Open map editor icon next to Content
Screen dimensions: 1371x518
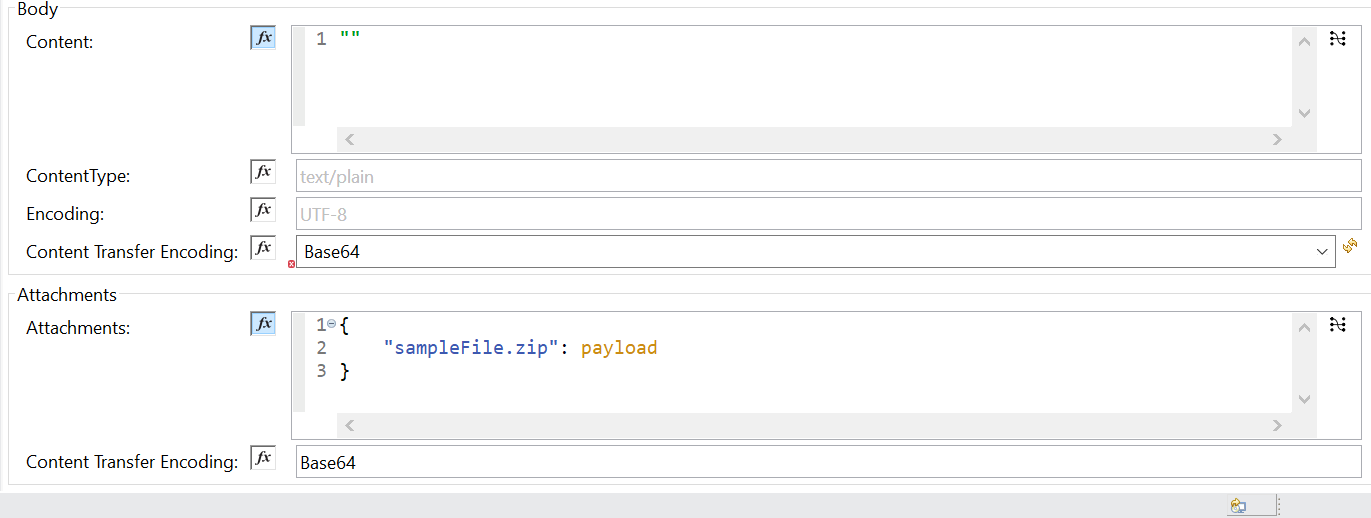point(1338,39)
